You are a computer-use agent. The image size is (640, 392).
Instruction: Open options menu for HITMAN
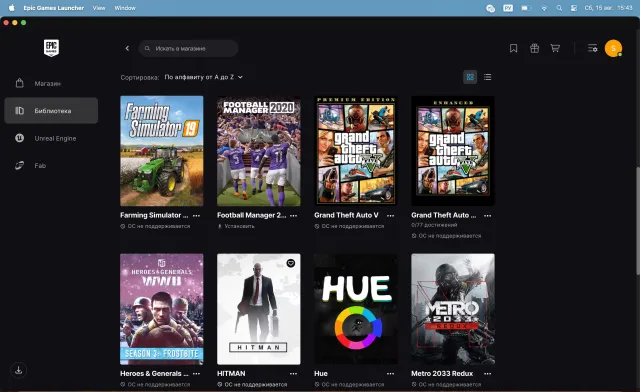(293, 374)
